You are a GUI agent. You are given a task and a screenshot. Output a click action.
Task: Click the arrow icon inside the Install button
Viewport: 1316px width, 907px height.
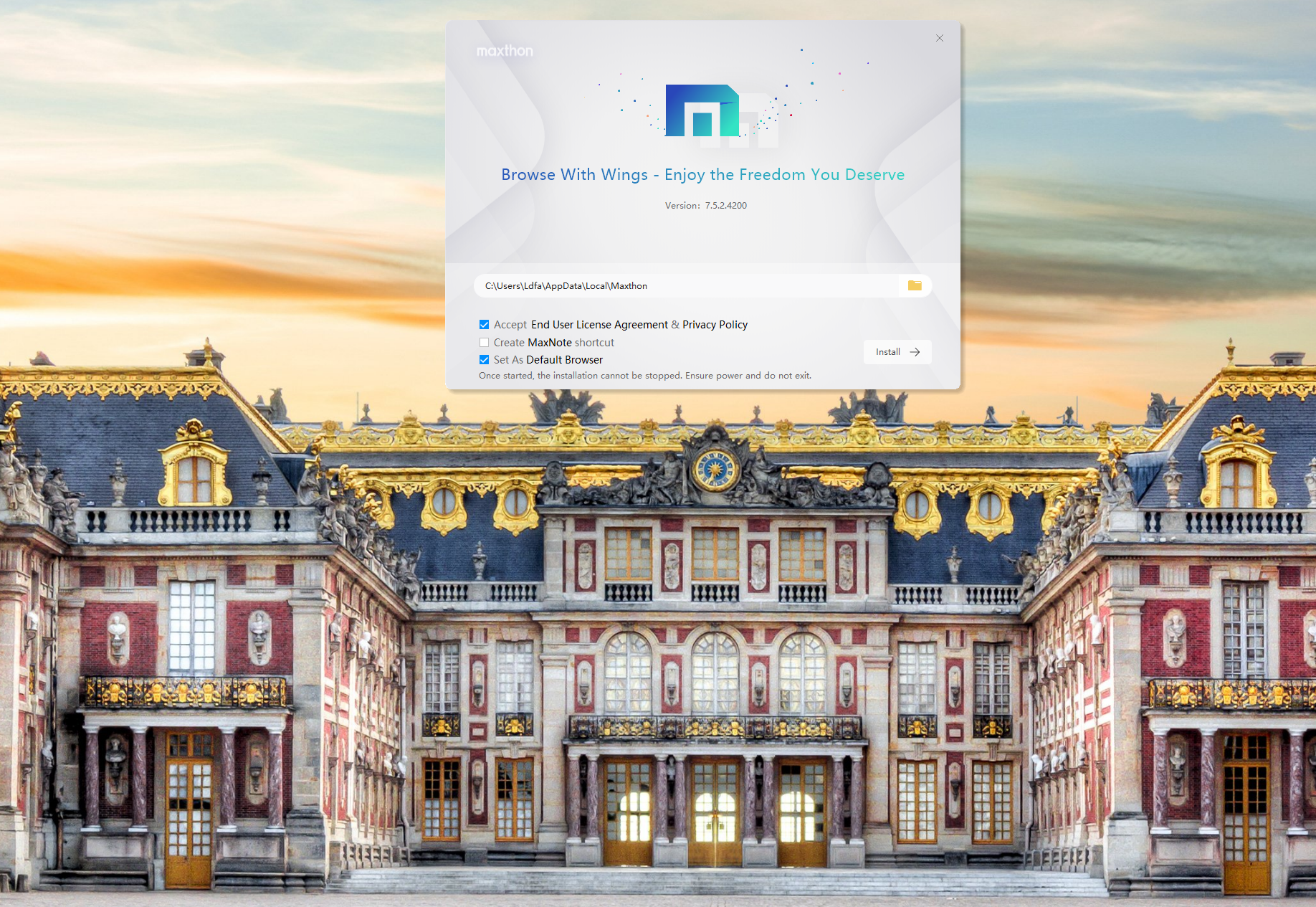(915, 352)
